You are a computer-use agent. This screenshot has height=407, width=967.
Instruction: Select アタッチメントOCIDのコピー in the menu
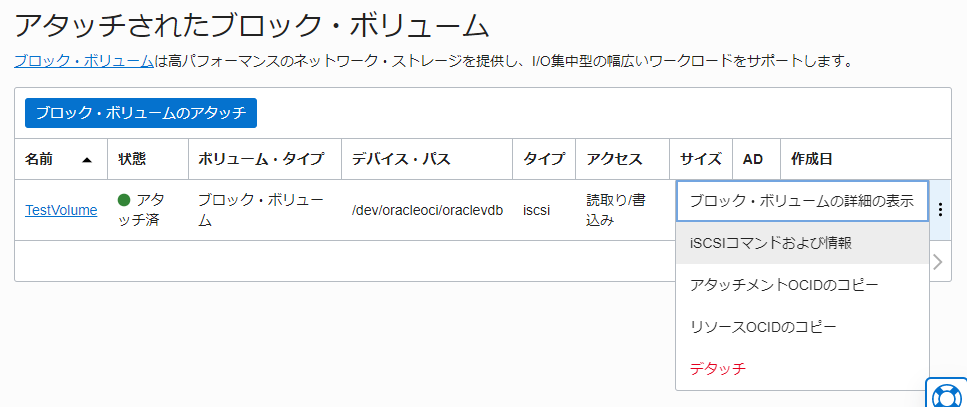tap(783, 285)
